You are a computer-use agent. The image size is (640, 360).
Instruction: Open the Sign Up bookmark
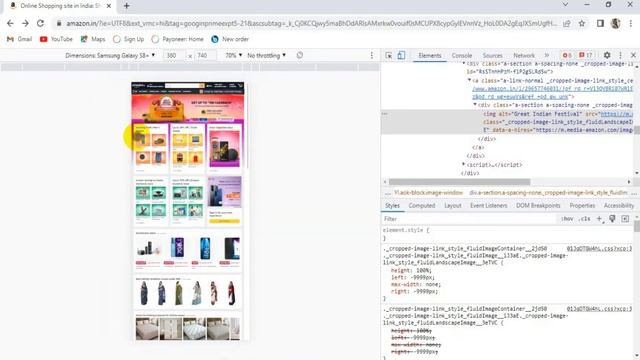(x=129, y=39)
